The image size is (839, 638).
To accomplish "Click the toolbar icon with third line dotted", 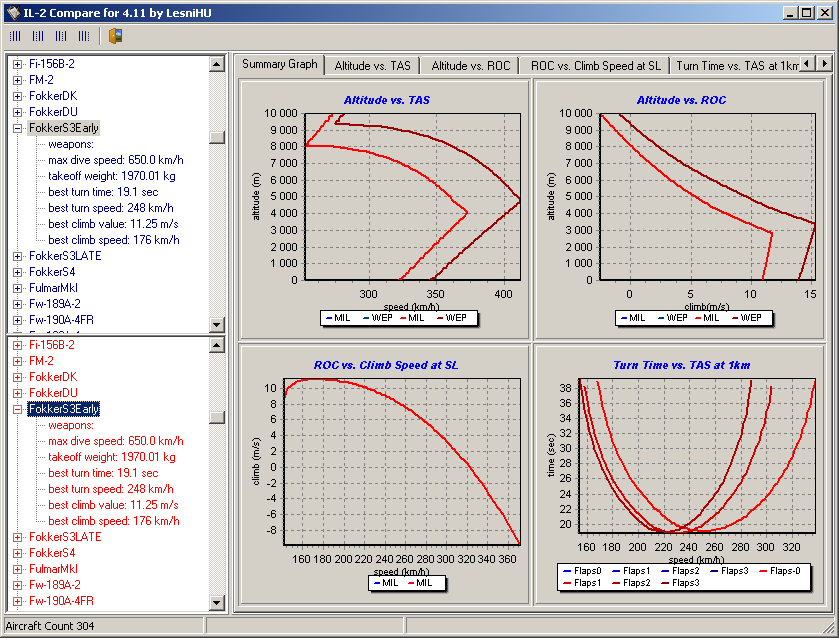I will (x=61, y=36).
